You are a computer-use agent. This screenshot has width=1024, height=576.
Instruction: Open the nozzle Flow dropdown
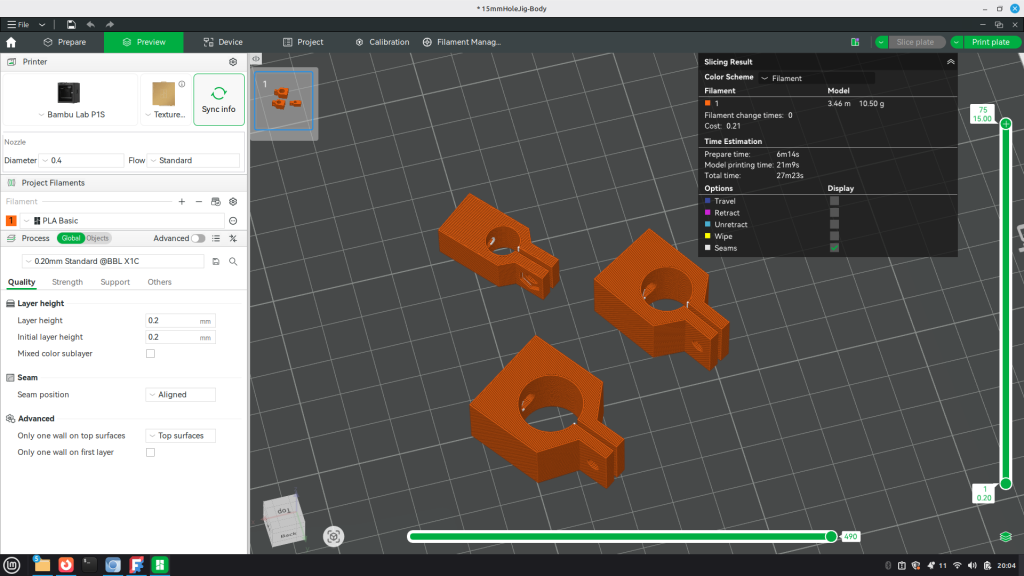tap(193, 161)
